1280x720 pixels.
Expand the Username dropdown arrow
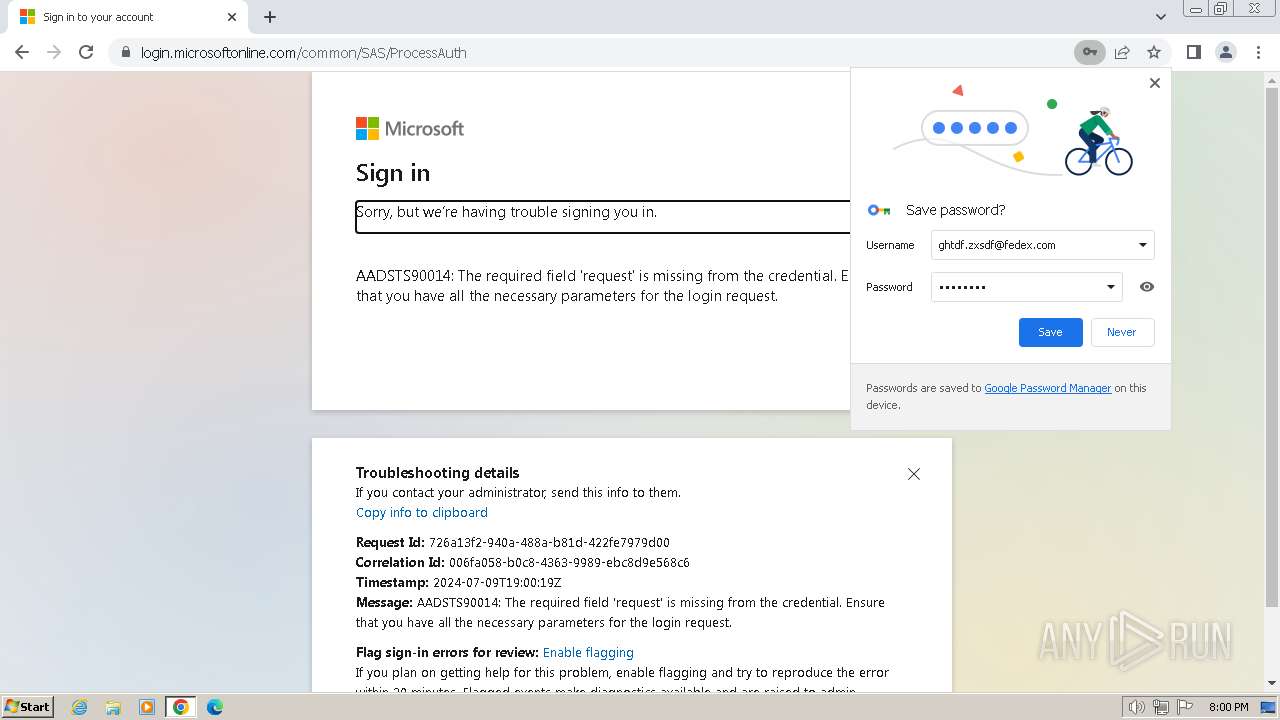tap(1143, 245)
